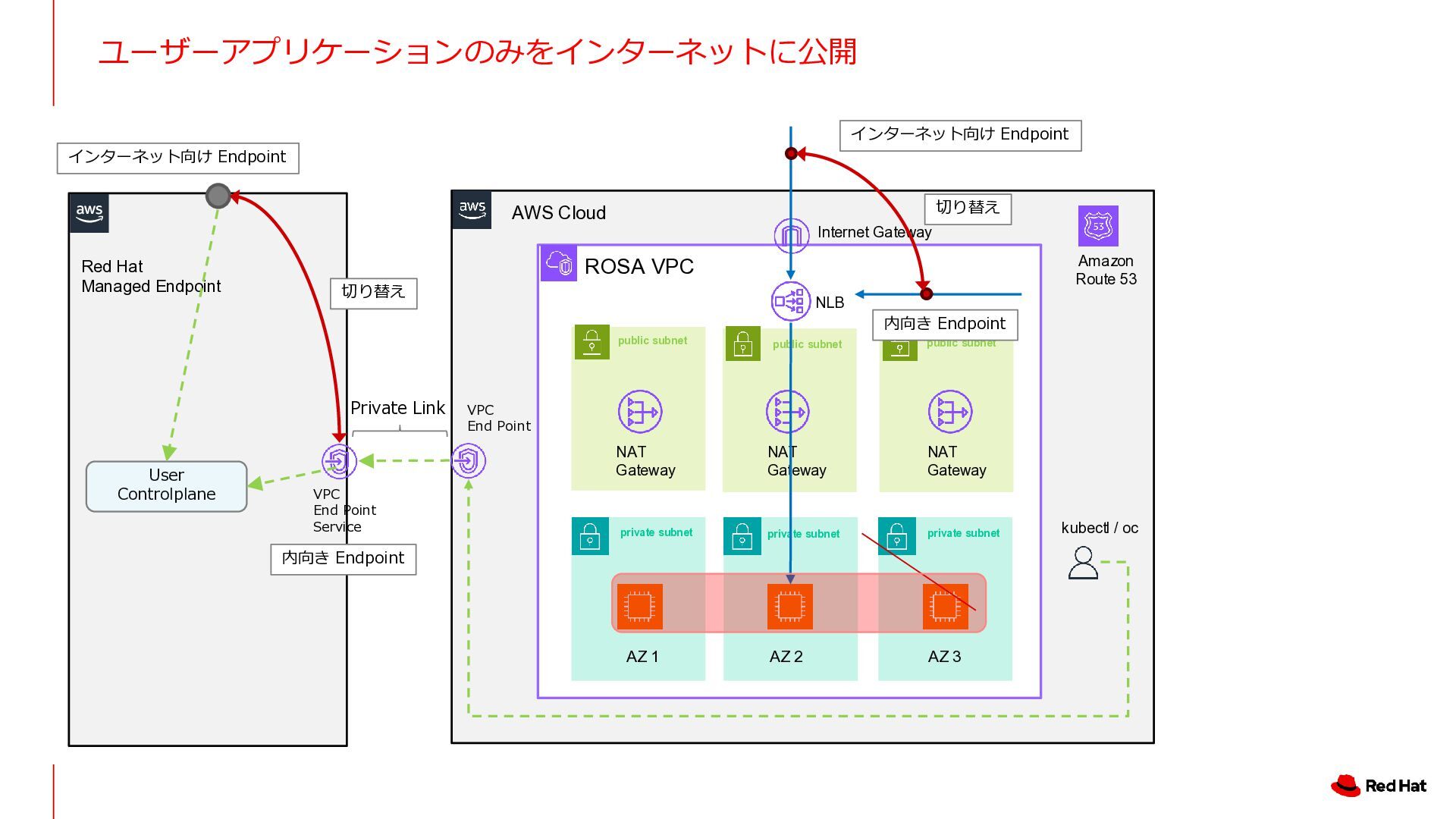The height and width of the screenshot is (819, 1456).
Task: Click the NLB load balancer icon
Action: pos(789,301)
